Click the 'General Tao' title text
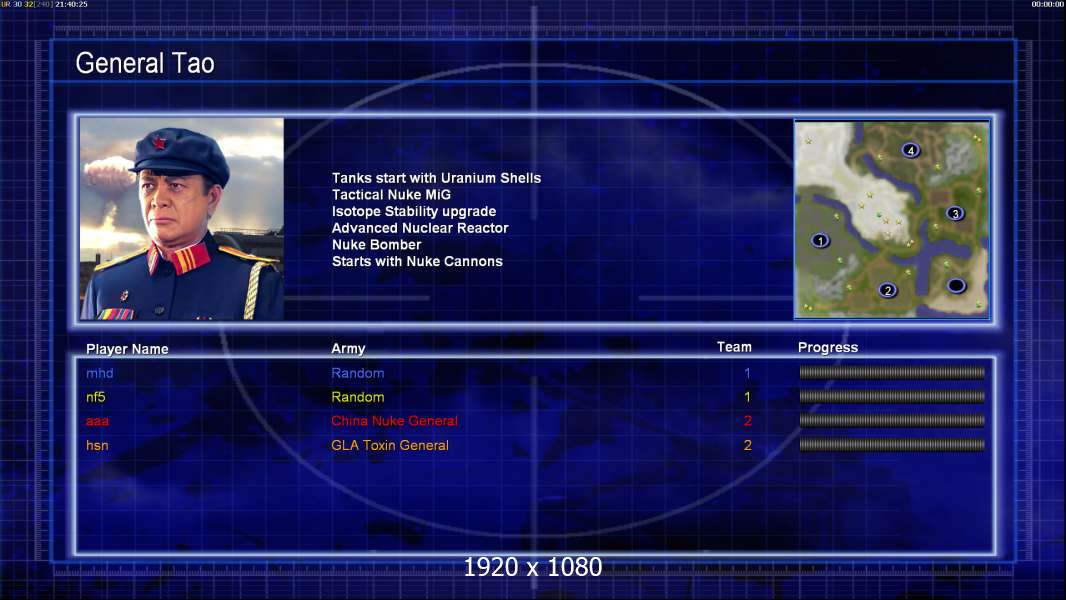The image size is (1066, 600). pos(145,63)
